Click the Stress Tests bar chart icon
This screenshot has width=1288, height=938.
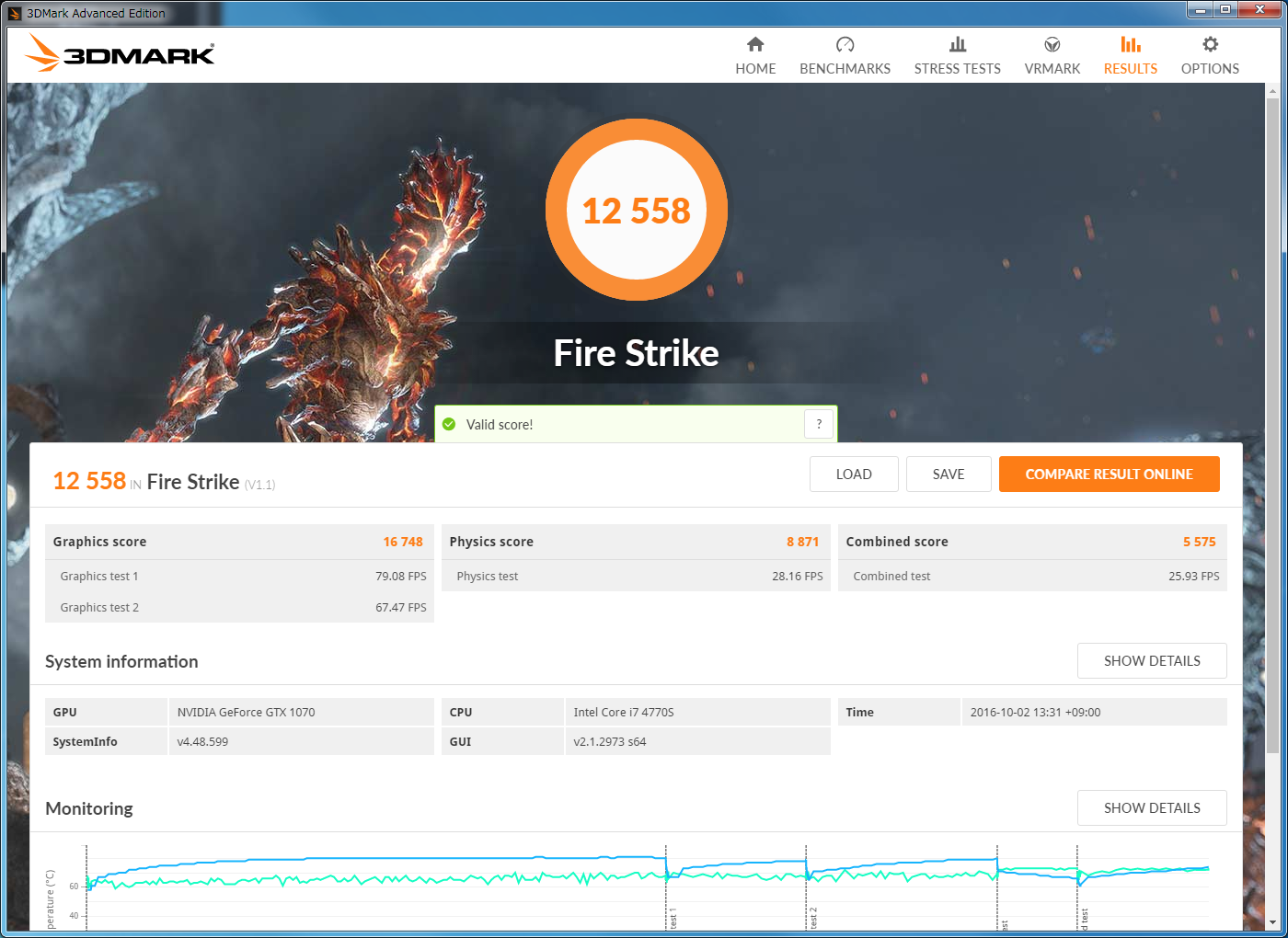coord(958,44)
